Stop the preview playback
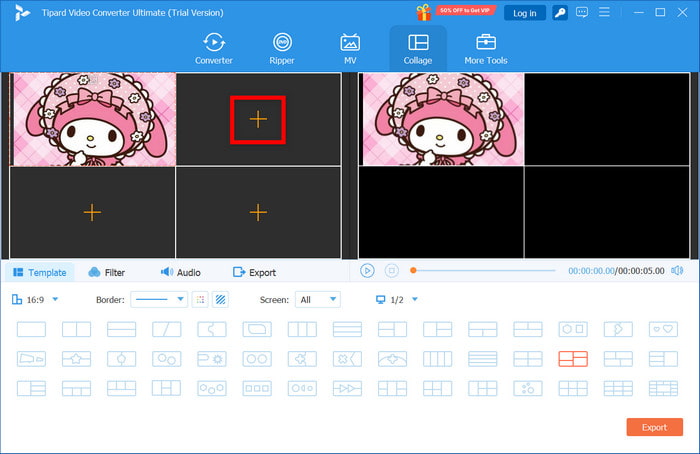 [x=392, y=271]
